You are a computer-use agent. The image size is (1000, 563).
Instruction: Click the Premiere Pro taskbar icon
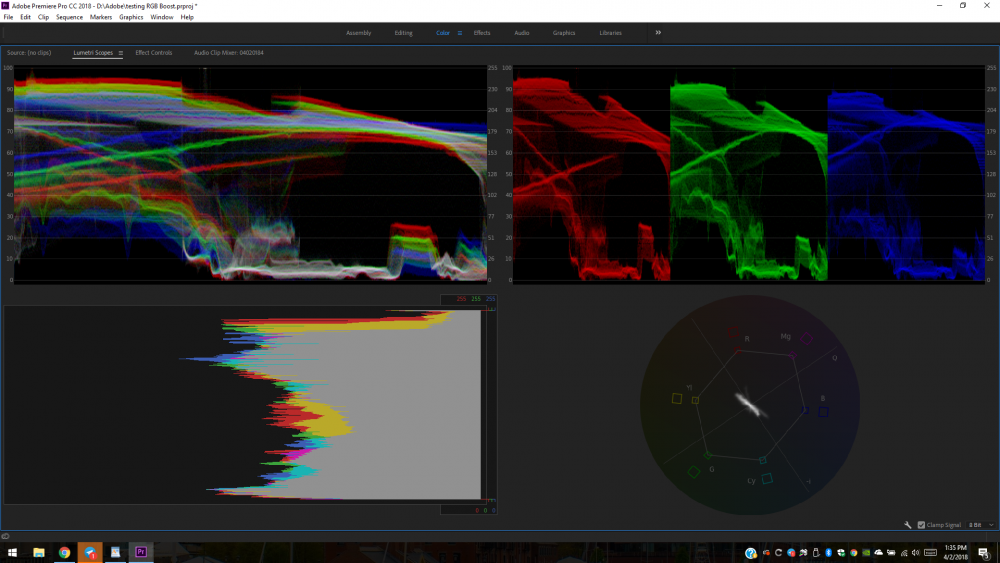click(141, 552)
